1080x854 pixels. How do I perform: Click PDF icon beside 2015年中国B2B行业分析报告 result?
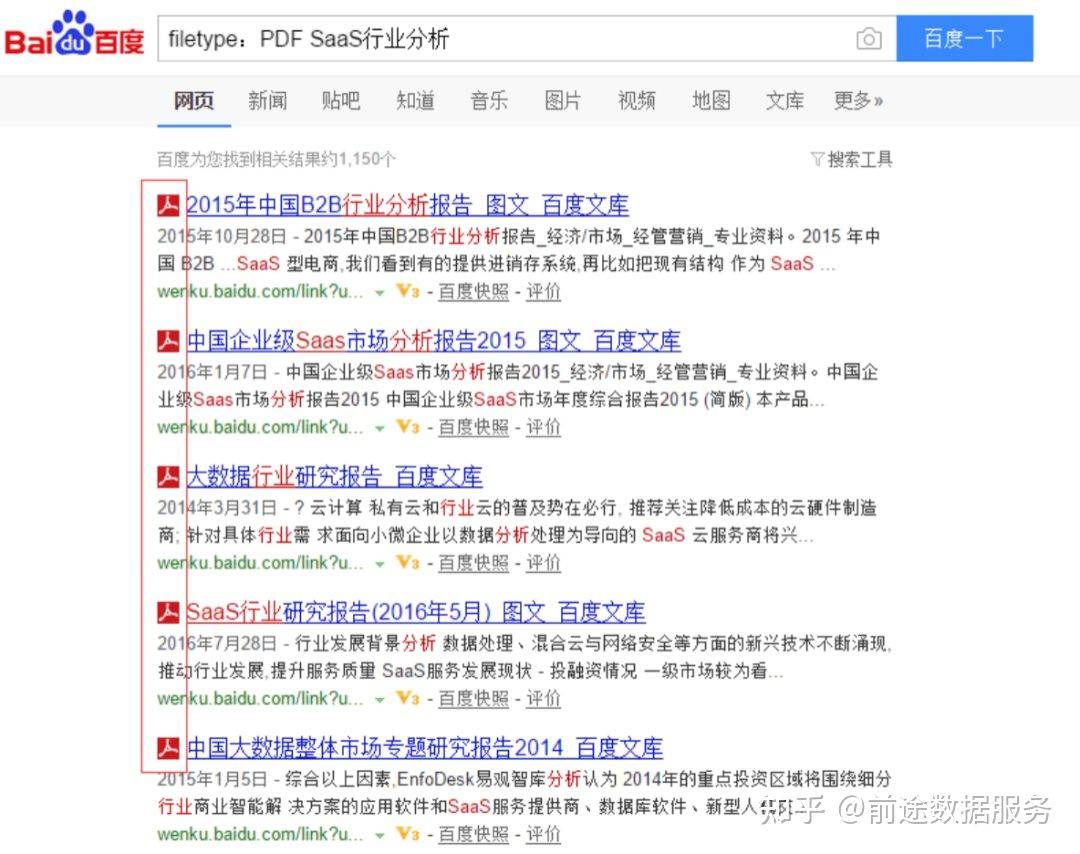pos(168,205)
